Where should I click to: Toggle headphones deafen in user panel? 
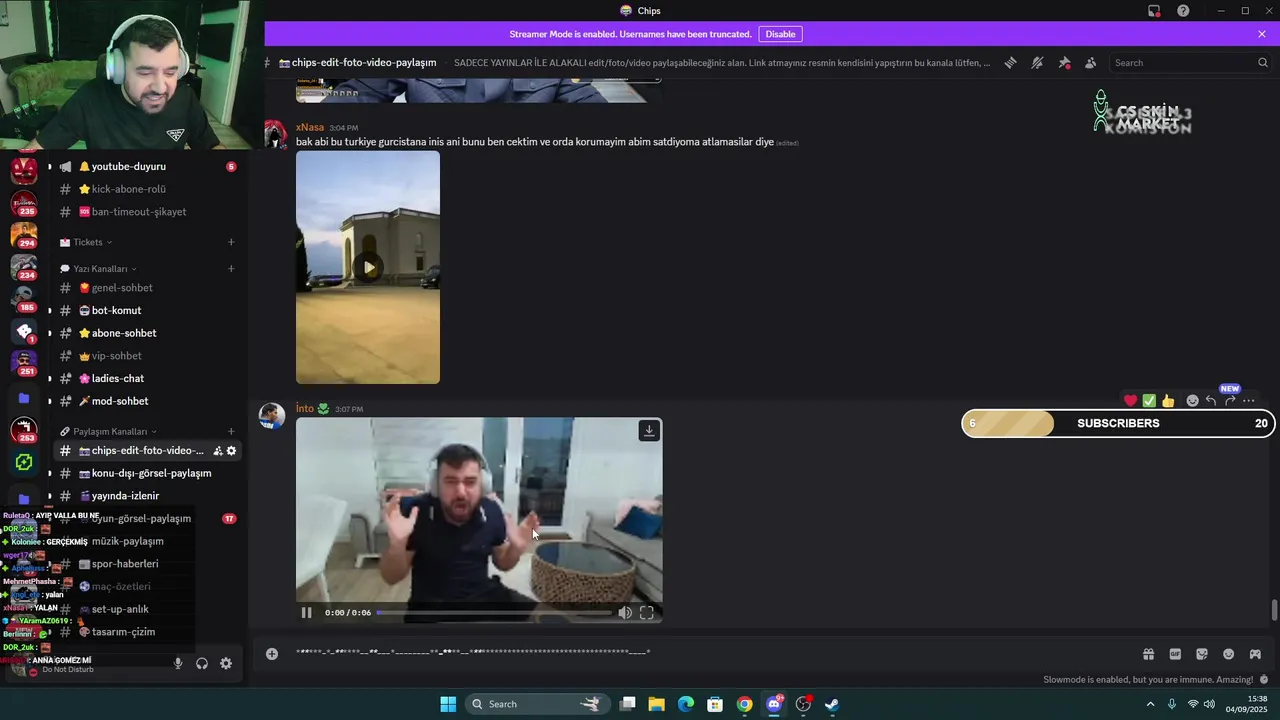(x=202, y=663)
